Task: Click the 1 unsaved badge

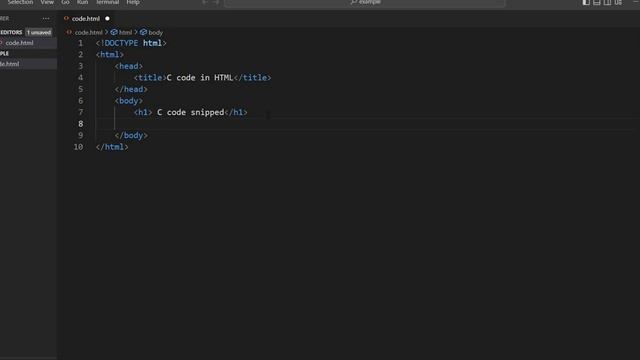Action: click(x=39, y=32)
